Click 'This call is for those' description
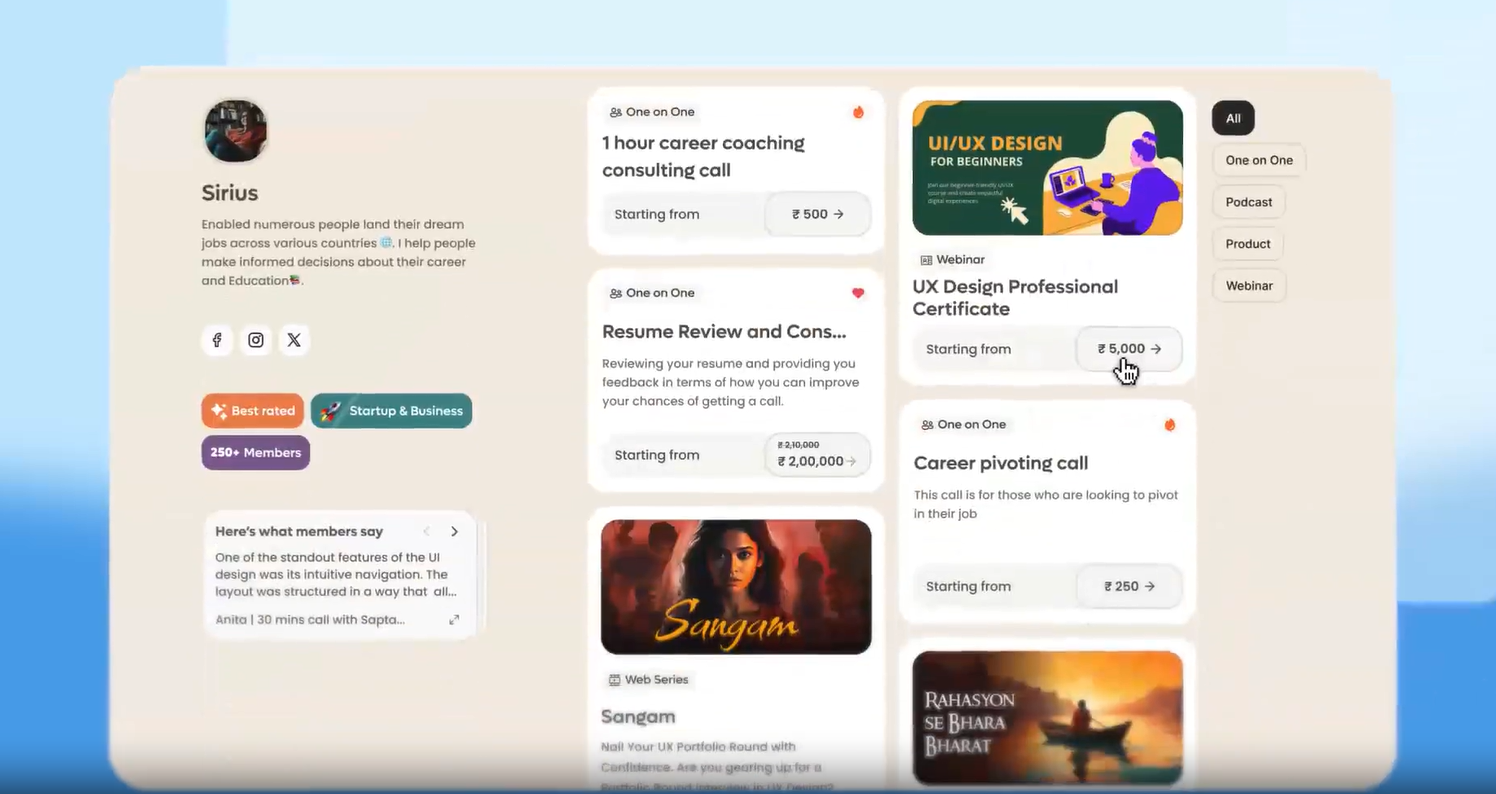Viewport: 1496px width, 794px height. (1046, 504)
